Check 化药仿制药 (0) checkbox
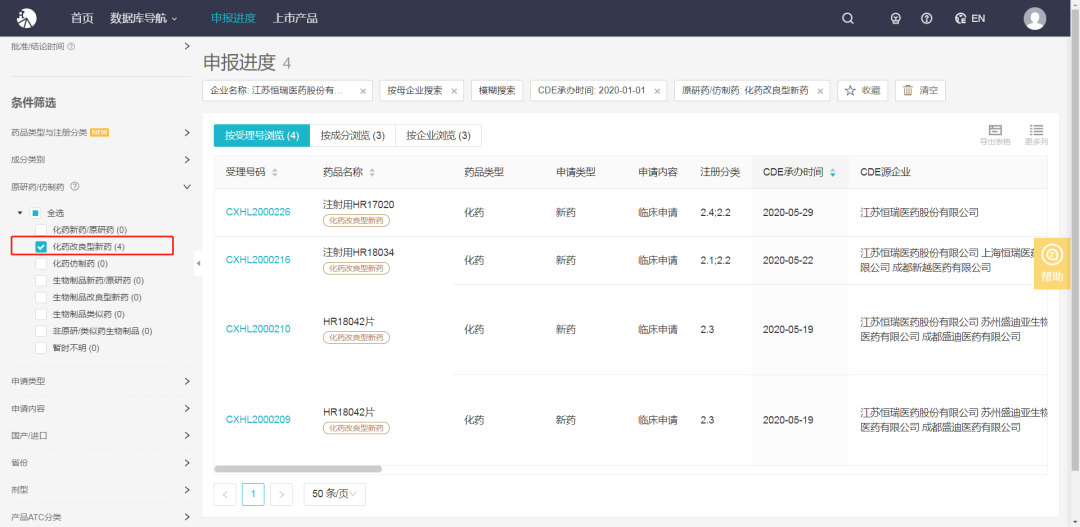The image size is (1080, 527). [41, 263]
